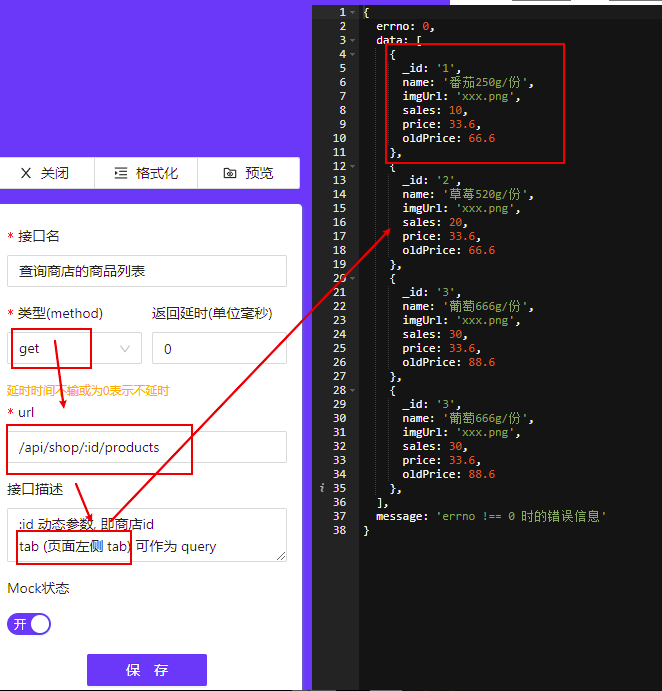
Task: Click the 预览 preview button
Action: 249,173
